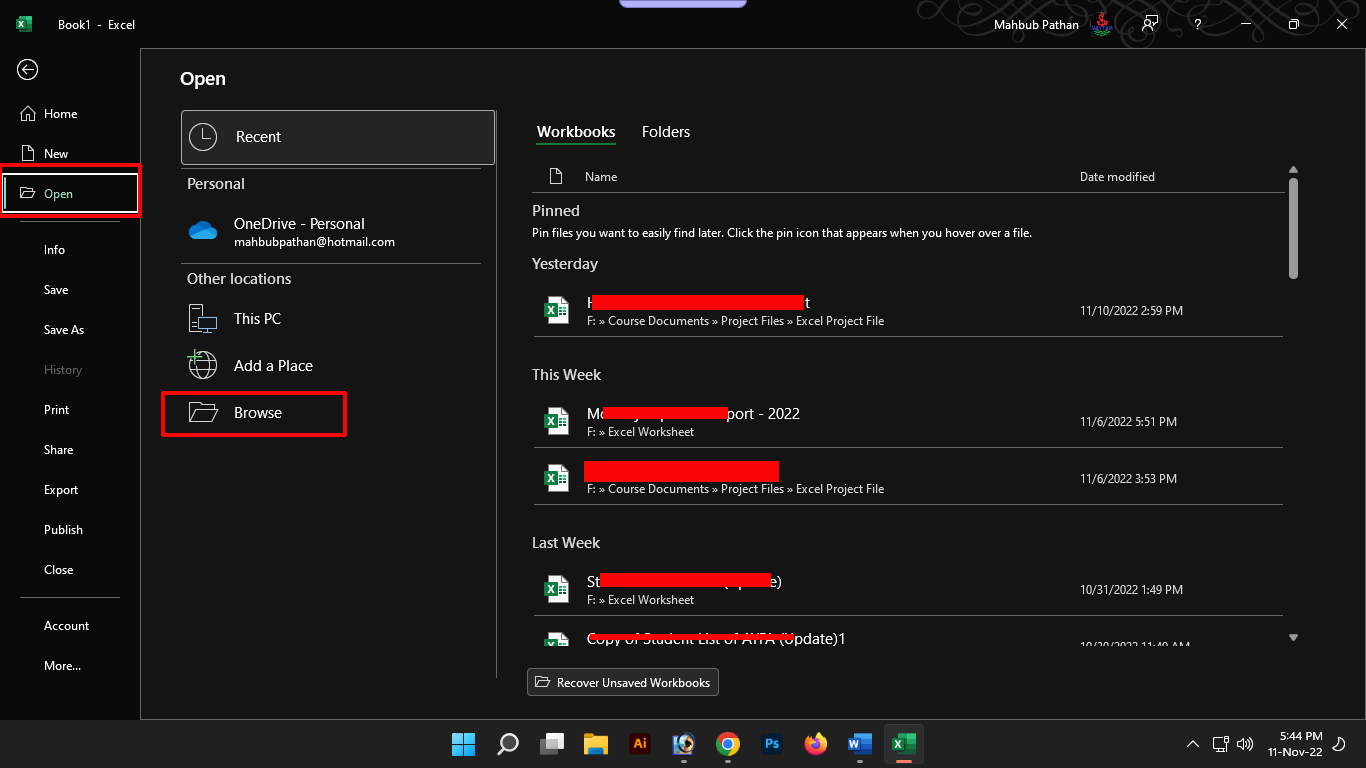This screenshot has width=1366, height=768.
Task: Click the scroll down arrow in file list
Action: [1293, 637]
